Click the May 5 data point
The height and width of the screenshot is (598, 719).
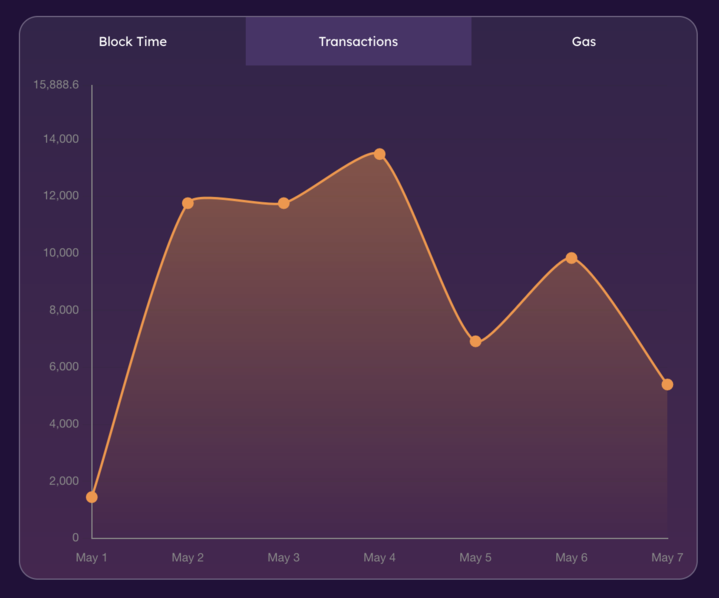tap(476, 341)
